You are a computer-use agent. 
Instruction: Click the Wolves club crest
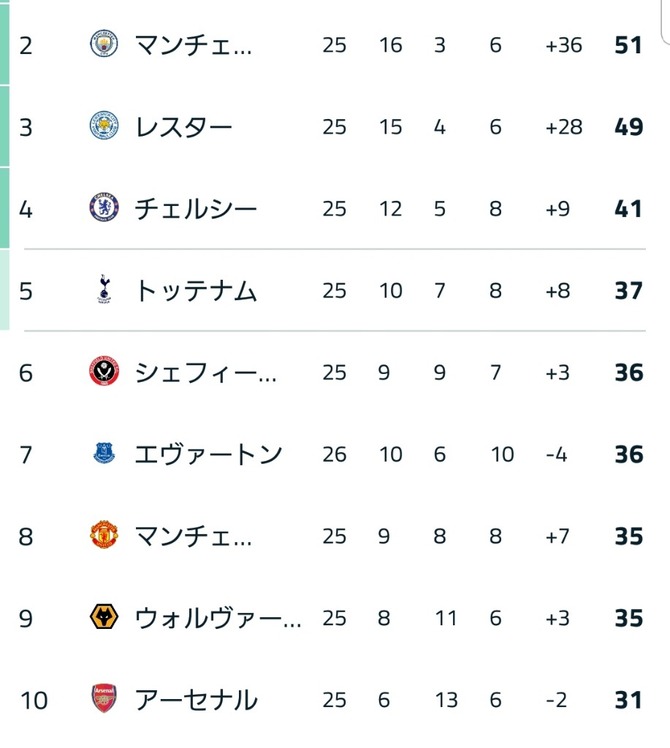pyautogui.click(x=104, y=617)
